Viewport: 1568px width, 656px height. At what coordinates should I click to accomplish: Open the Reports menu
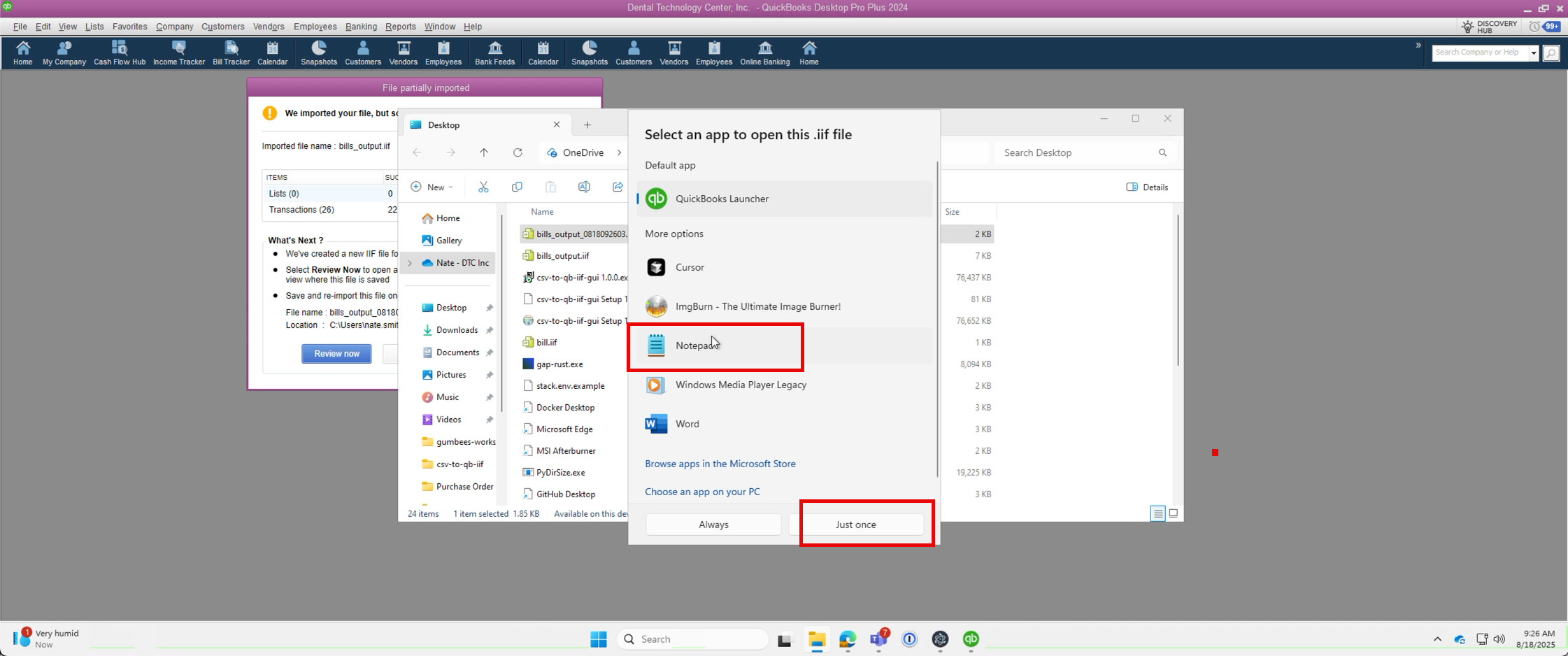(400, 27)
